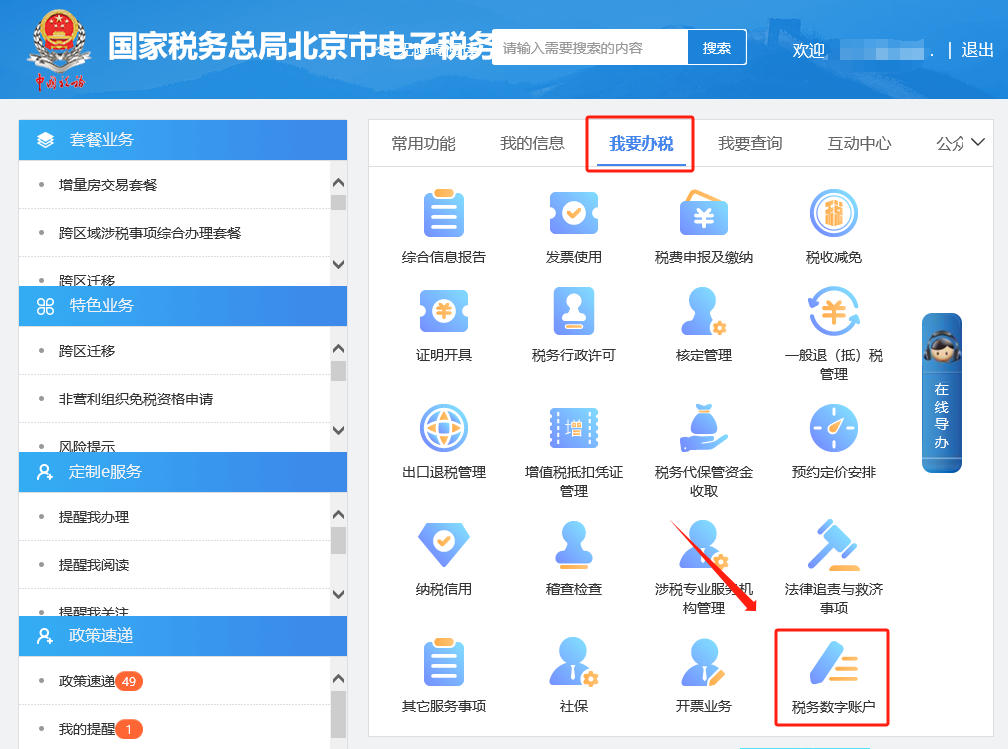Open the 纳税信用 diamond icon
The height and width of the screenshot is (749, 1008).
pos(444,547)
